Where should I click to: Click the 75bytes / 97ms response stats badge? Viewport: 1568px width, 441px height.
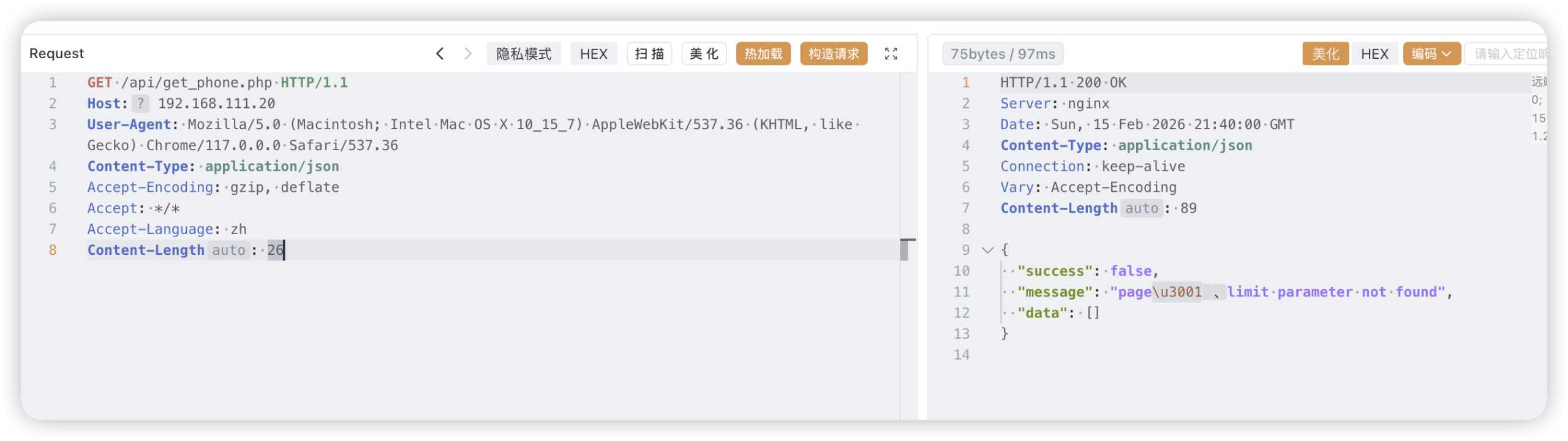pos(1003,54)
